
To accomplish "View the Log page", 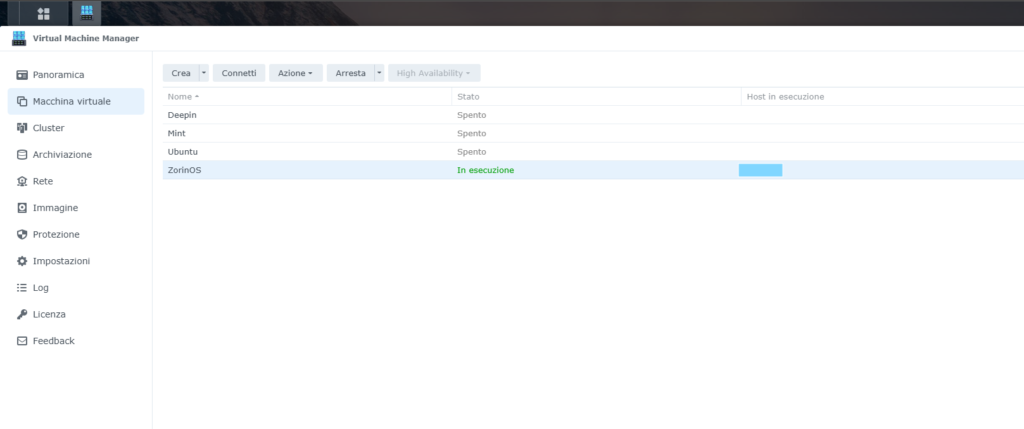I will (76, 287).
